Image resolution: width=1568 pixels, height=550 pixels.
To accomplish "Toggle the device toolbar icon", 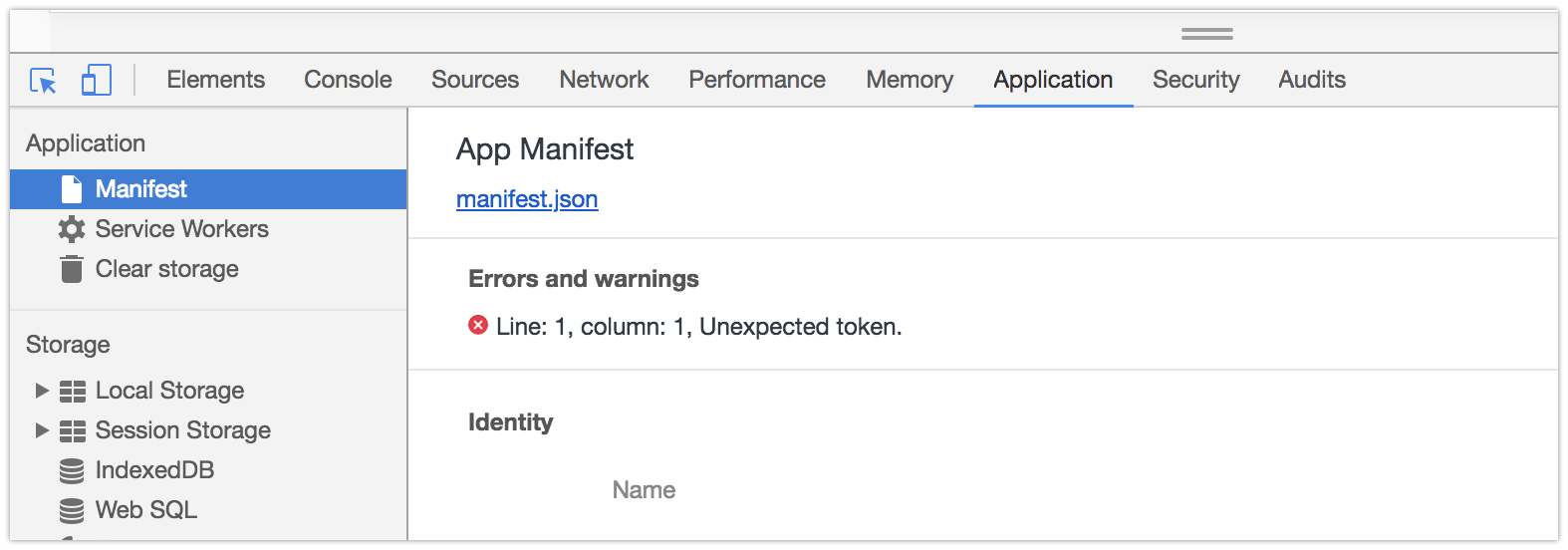I will coord(96,81).
